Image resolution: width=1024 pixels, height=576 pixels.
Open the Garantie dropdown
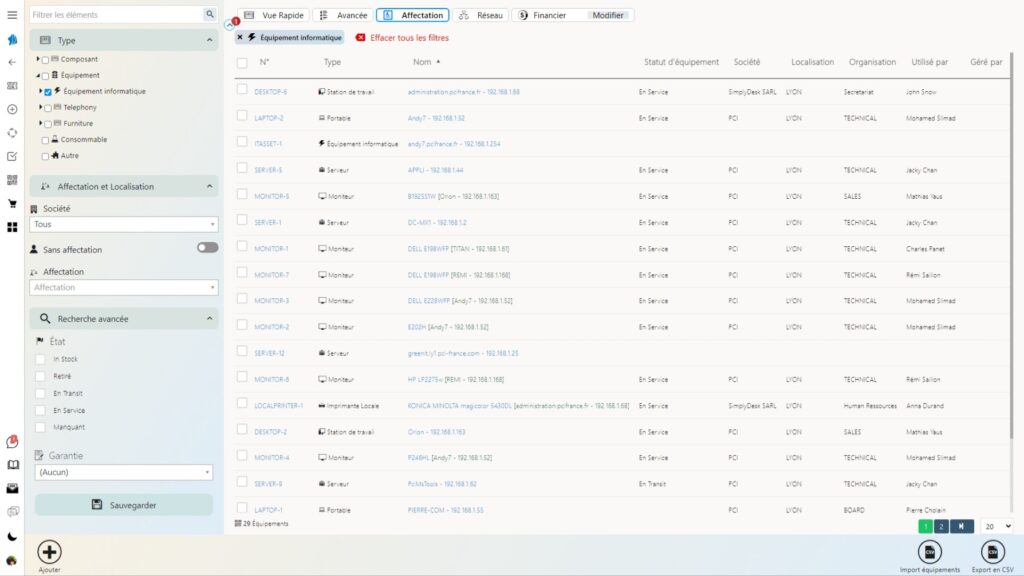click(124, 472)
